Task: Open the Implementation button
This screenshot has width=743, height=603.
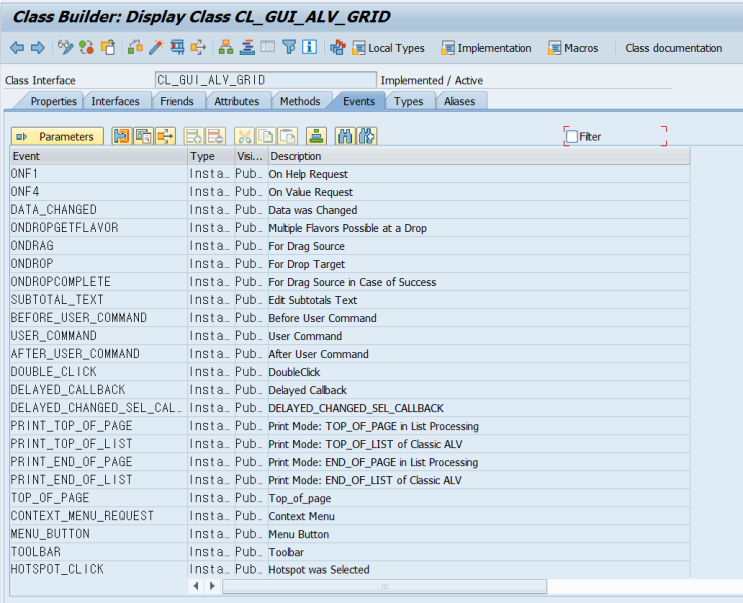Action: 486,48
